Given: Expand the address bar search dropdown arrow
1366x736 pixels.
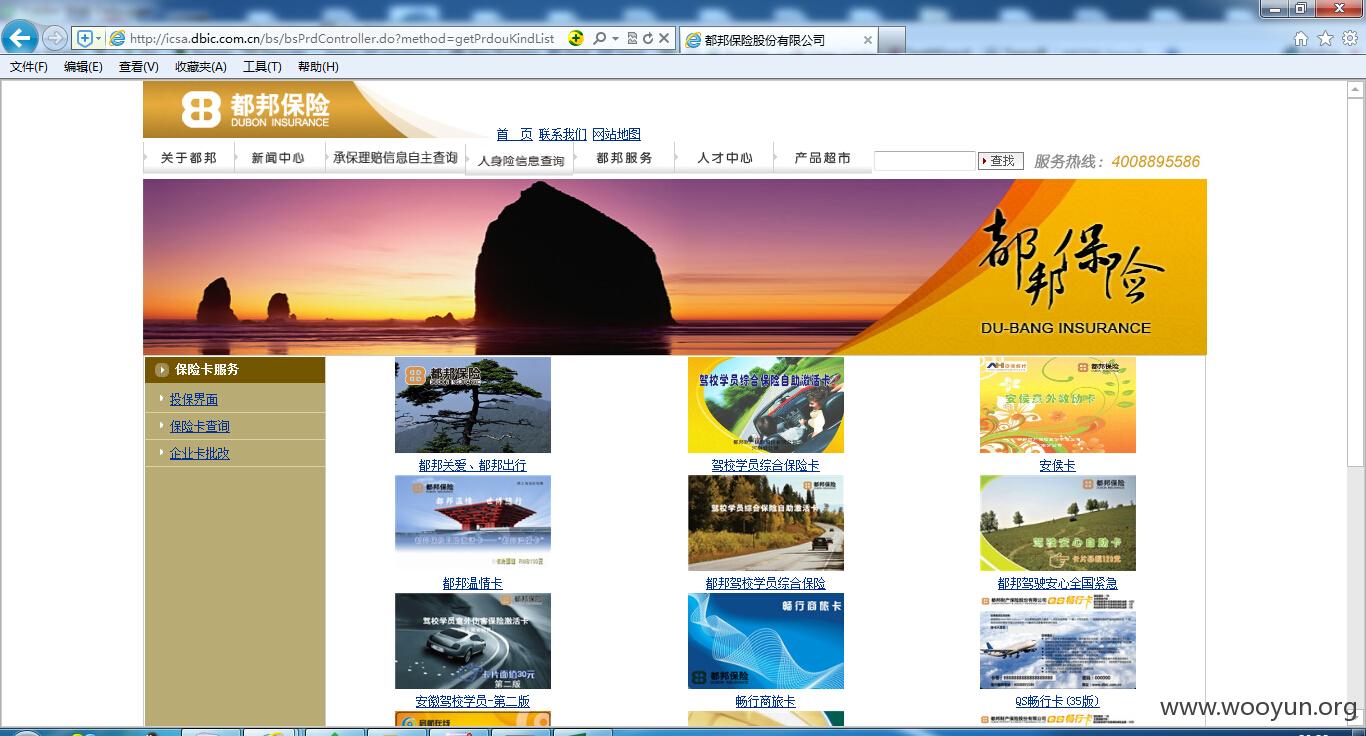Looking at the screenshot, I should click(x=615, y=39).
